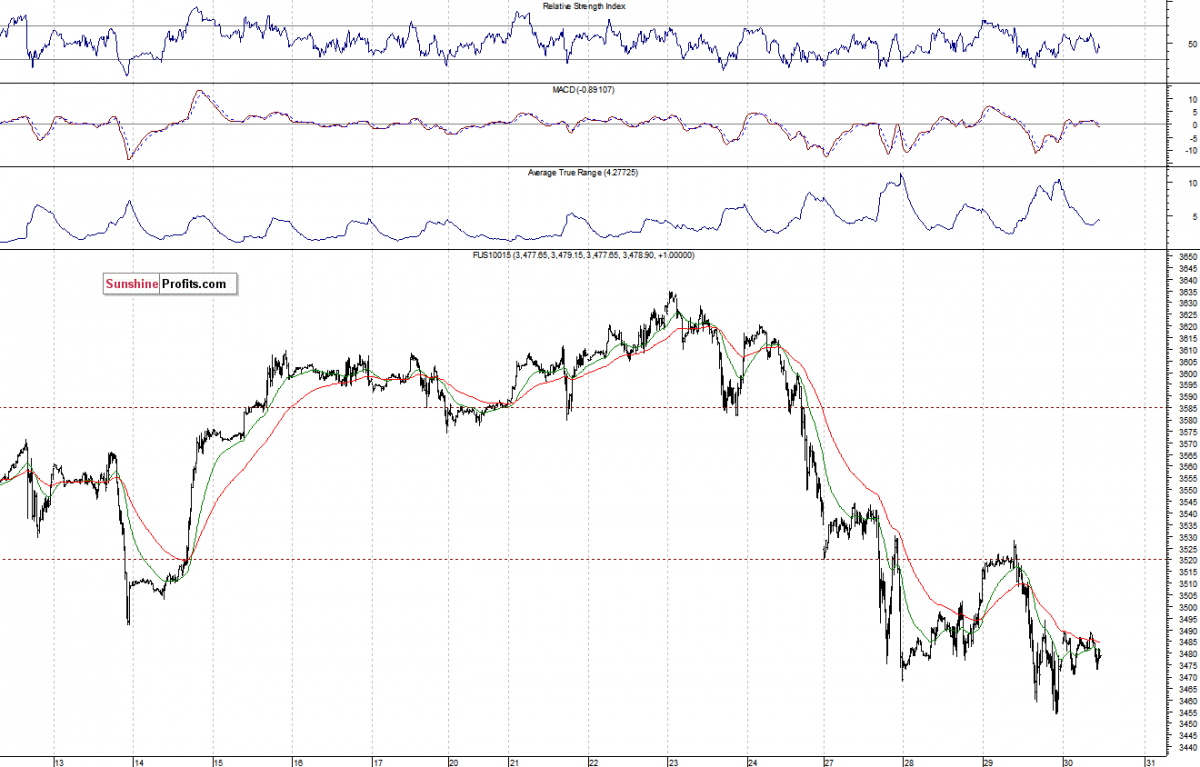Click the 50 level on the RSI scale
The width and height of the screenshot is (1200, 767).
(x=1190, y=44)
